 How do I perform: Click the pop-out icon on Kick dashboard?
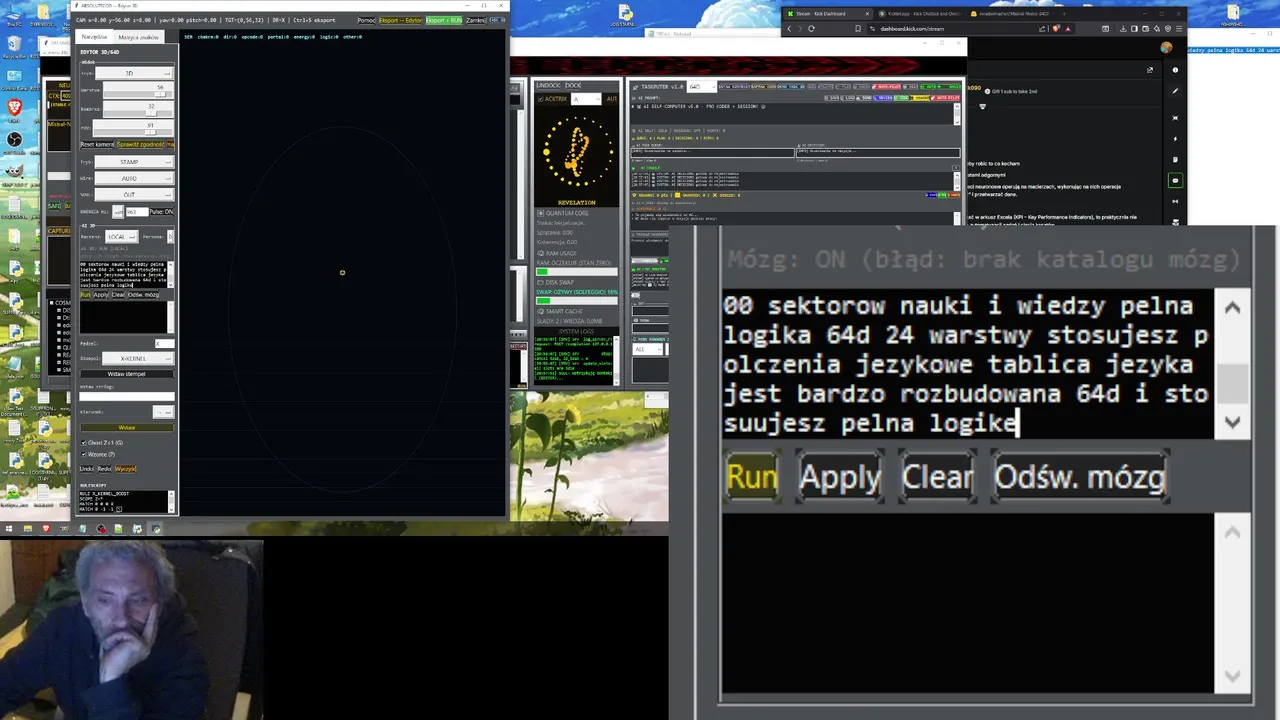1149,70
